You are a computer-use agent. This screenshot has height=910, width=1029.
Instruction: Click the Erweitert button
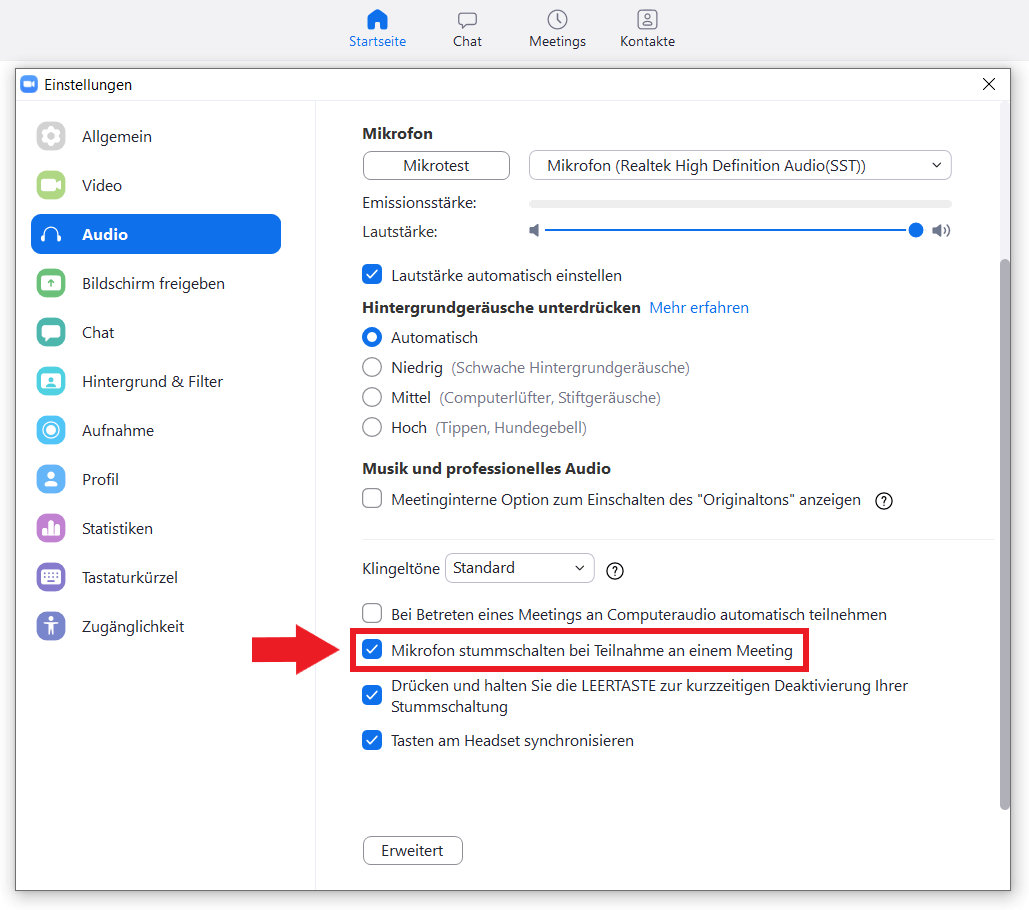413,850
